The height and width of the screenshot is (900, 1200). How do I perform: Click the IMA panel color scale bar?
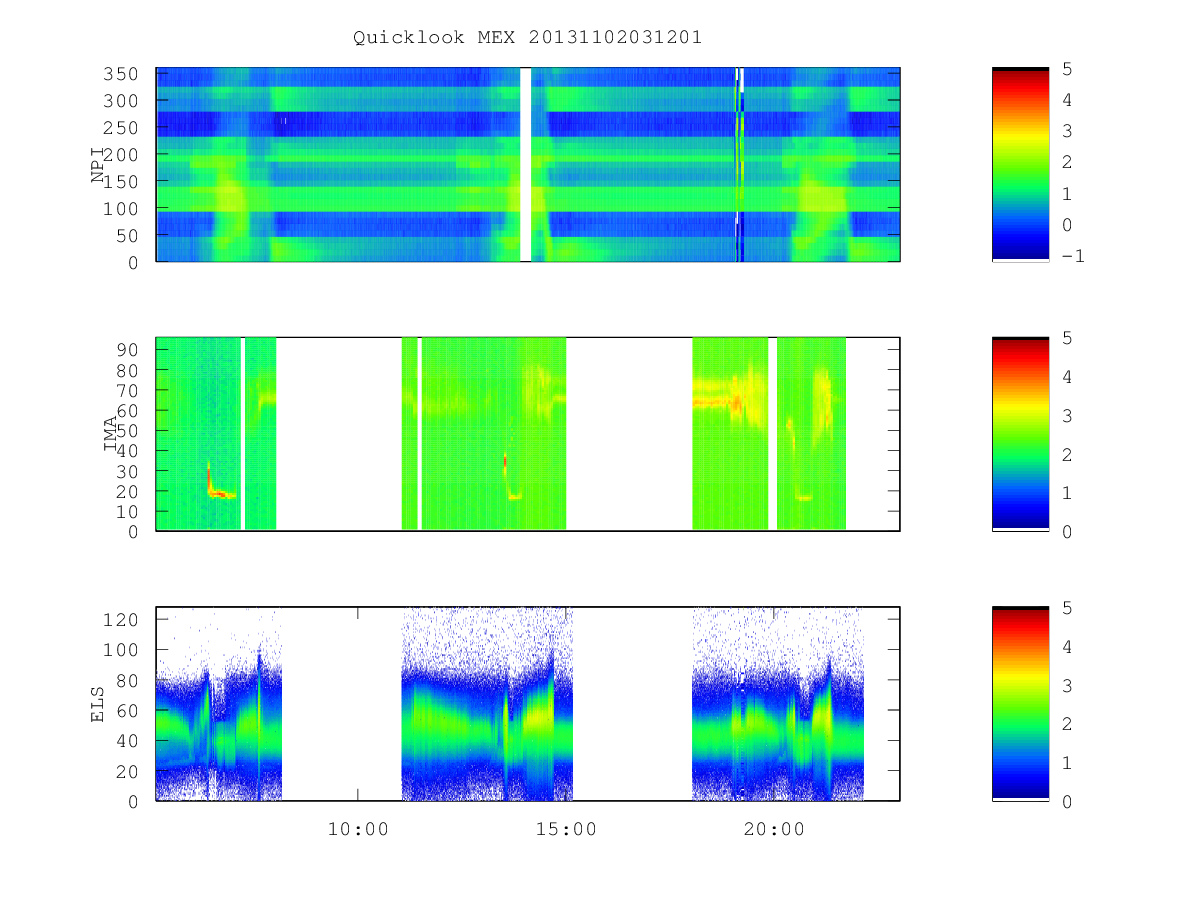pyautogui.click(x=1020, y=434)
